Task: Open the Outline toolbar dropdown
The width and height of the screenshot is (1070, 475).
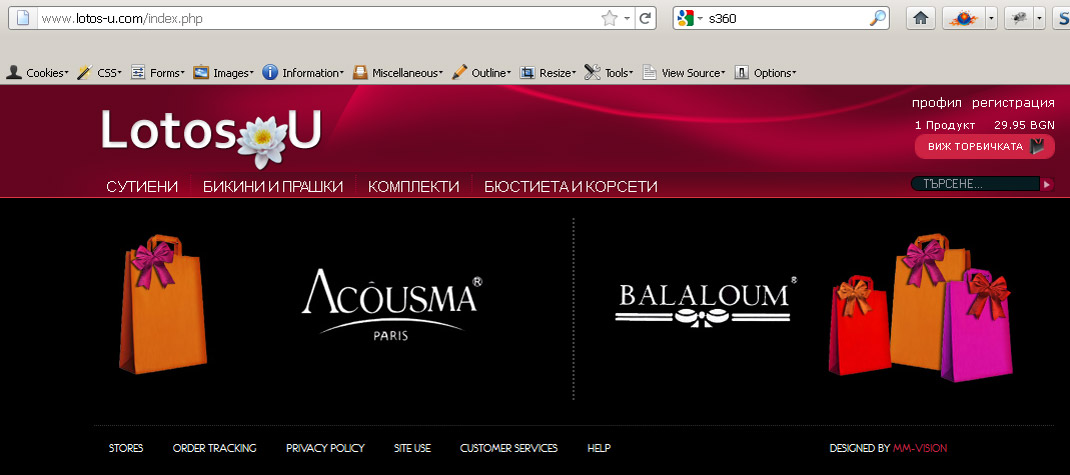Action: [481, 72]
